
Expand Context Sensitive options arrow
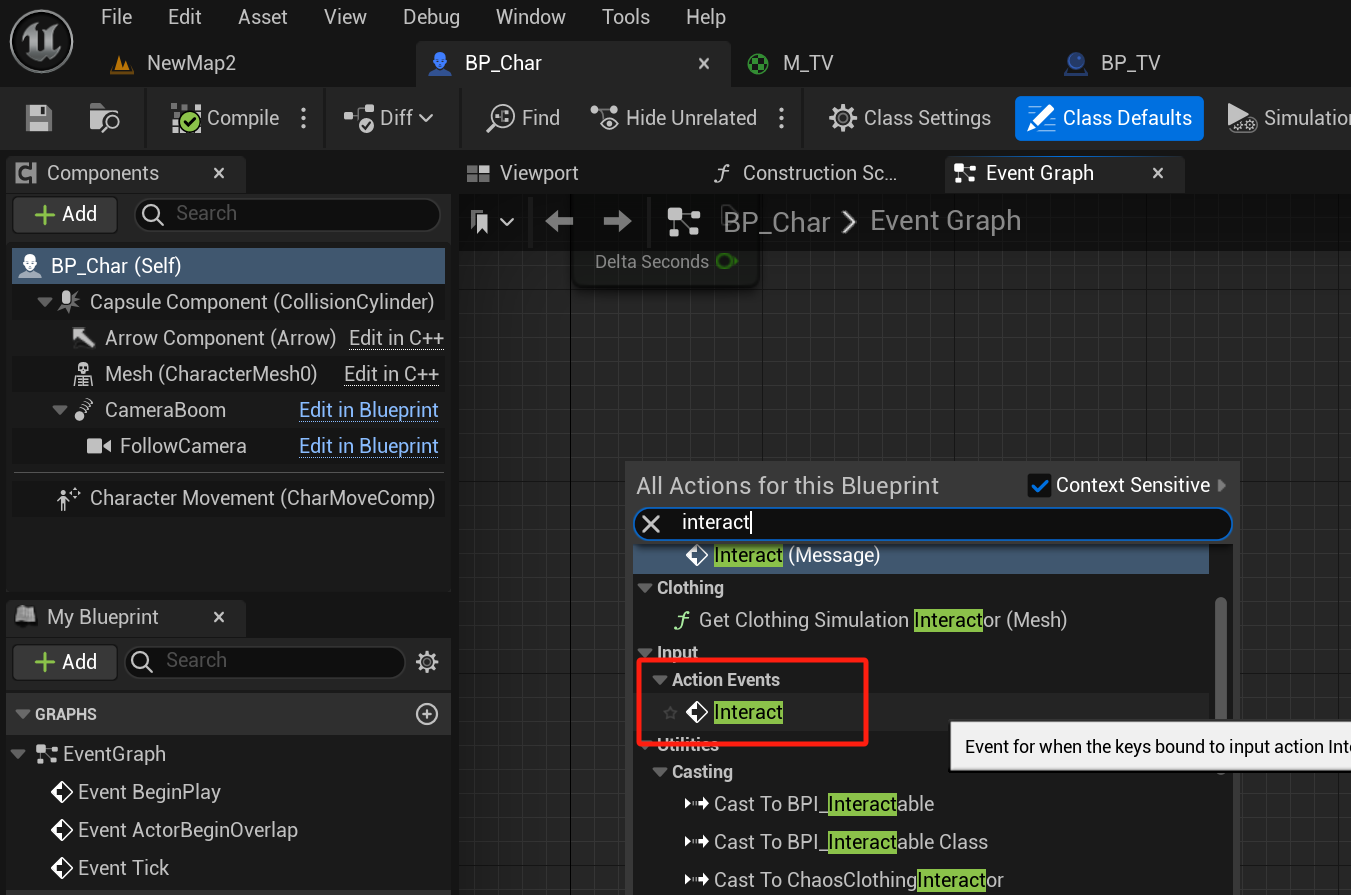click(1222, 486)
